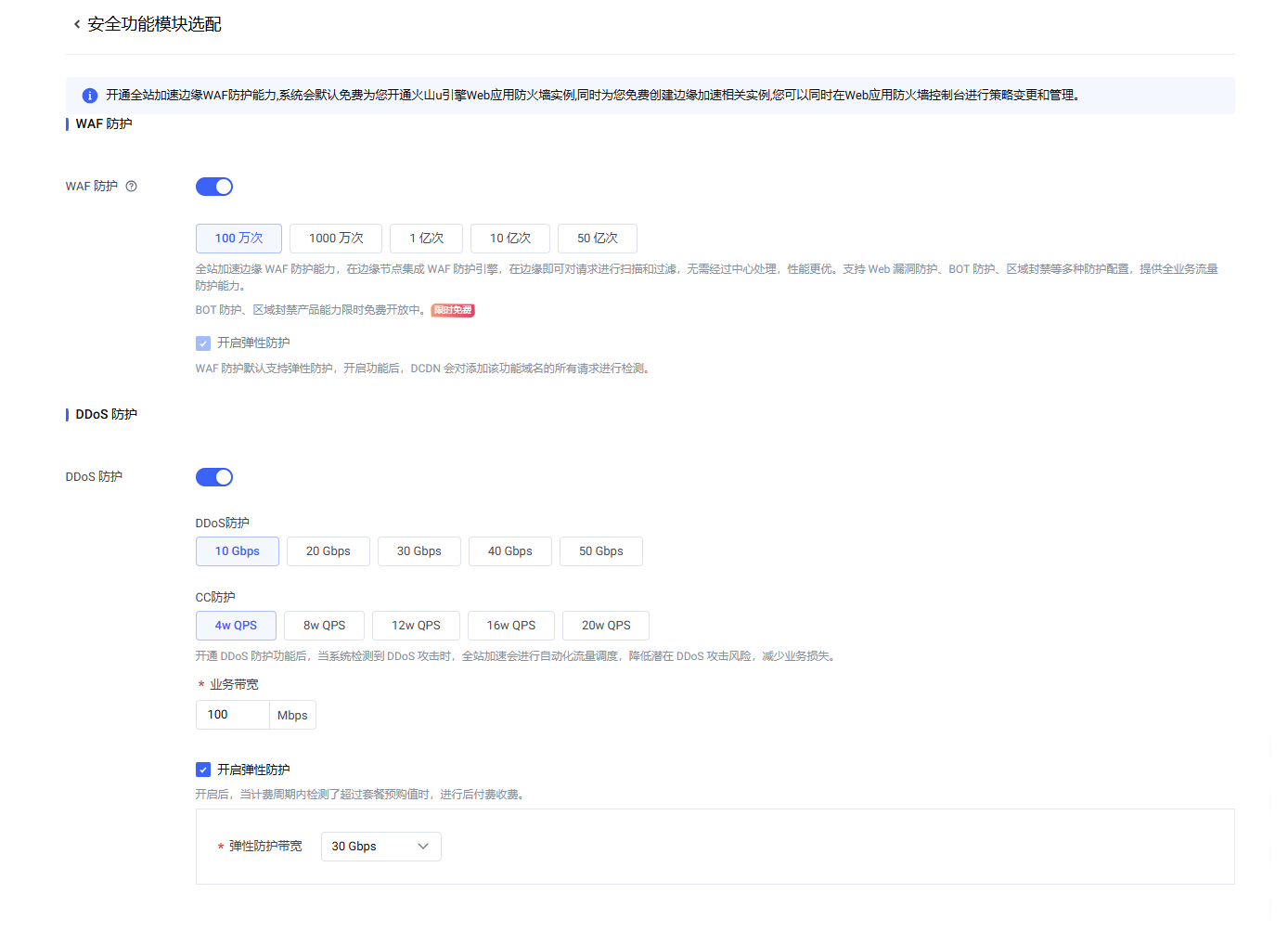1288x932 pixels.
Task: Disable the DDoS 防护 toggle switch
Action: point(214,477)
